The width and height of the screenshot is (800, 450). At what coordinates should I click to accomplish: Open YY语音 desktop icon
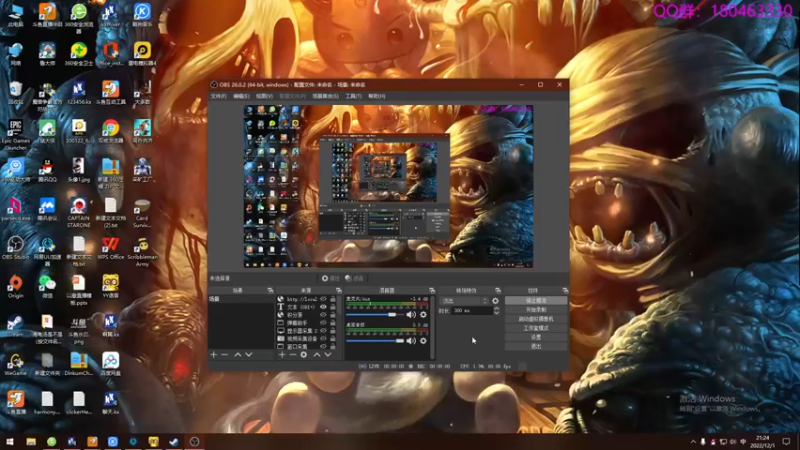[x=110, y=287]
